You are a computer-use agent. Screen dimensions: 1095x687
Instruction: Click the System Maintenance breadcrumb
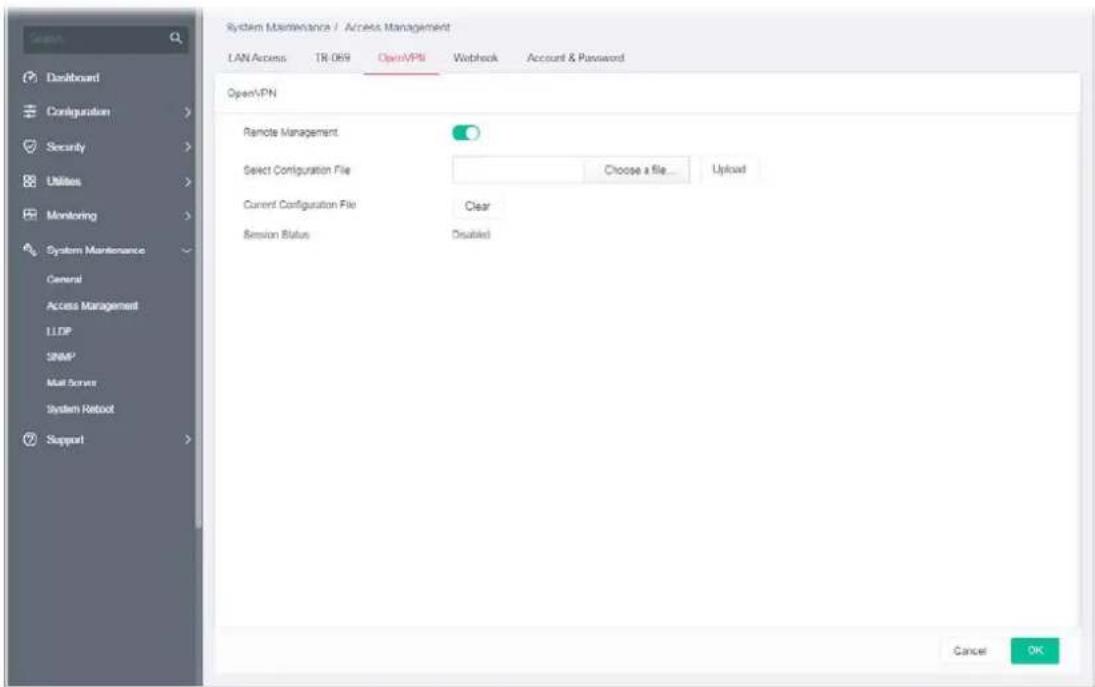[x=278, y=27]
